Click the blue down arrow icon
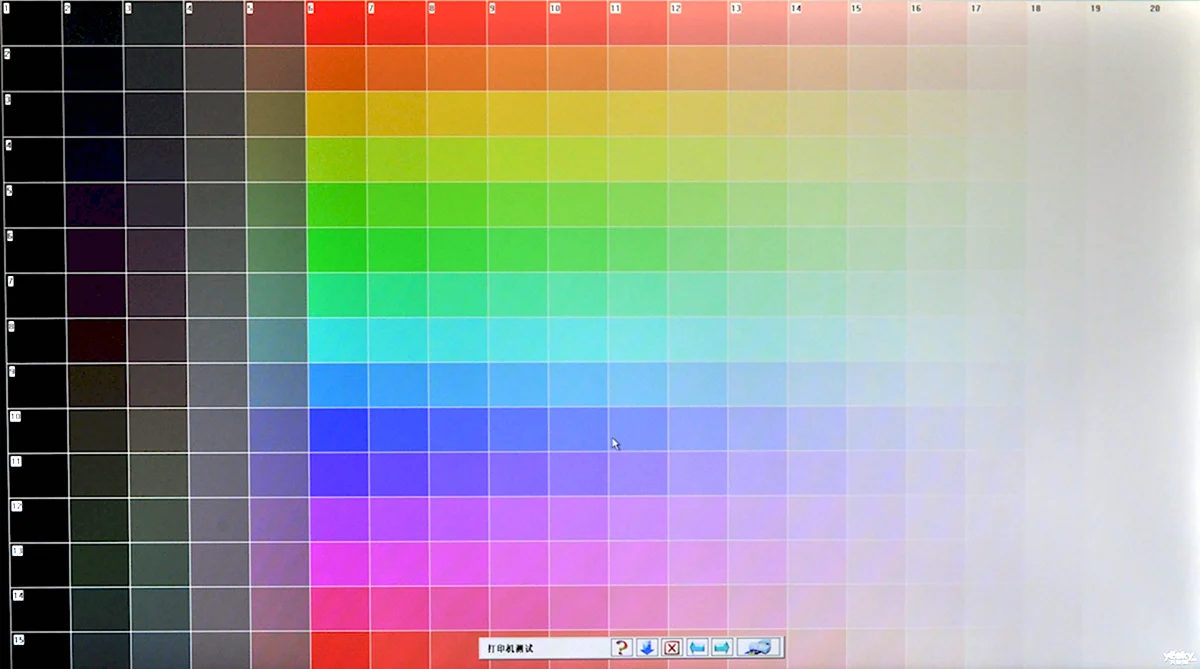 coord(647,647)
